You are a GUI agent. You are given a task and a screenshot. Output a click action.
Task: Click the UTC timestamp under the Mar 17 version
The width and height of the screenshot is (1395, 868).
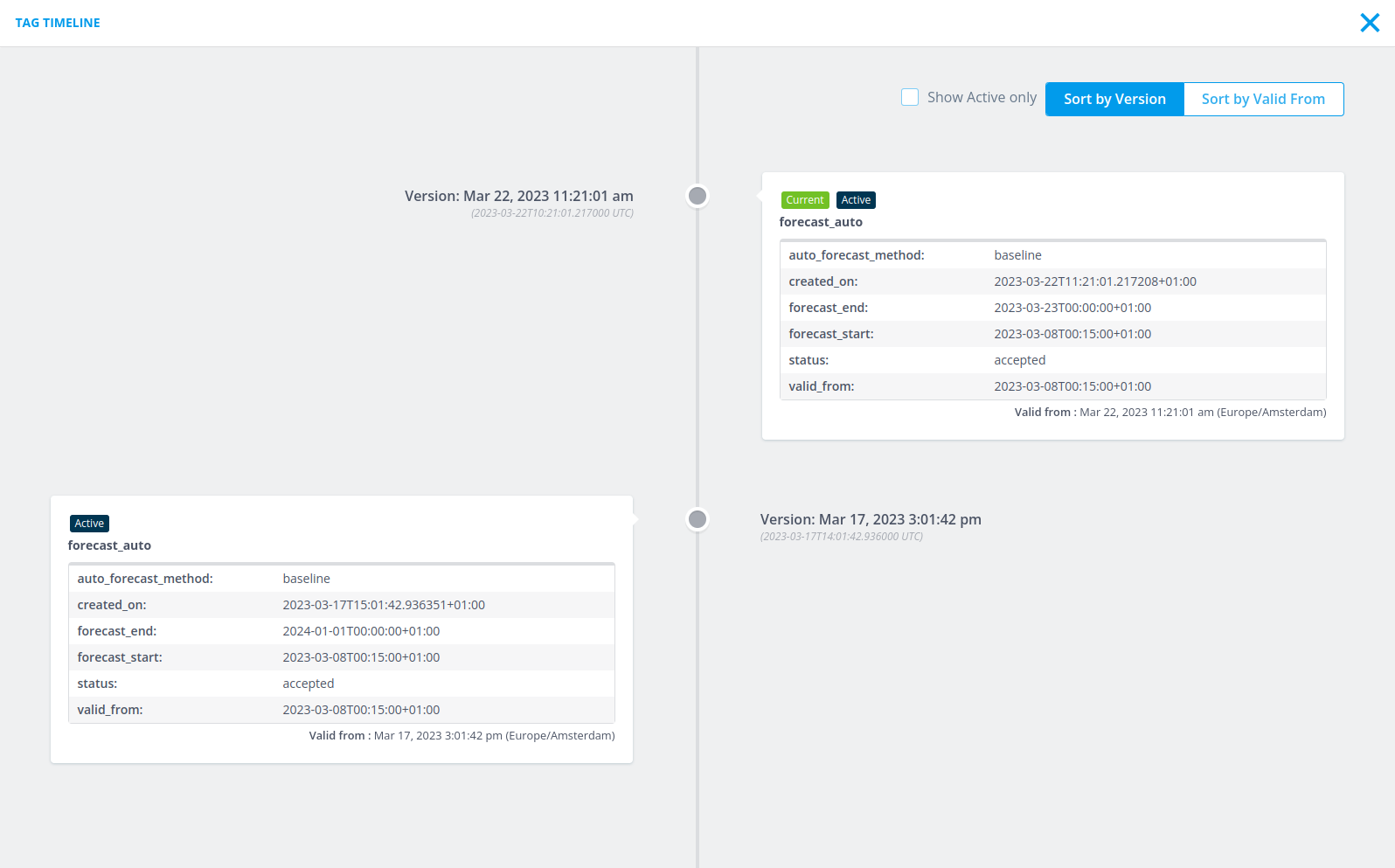coord(841,537)
